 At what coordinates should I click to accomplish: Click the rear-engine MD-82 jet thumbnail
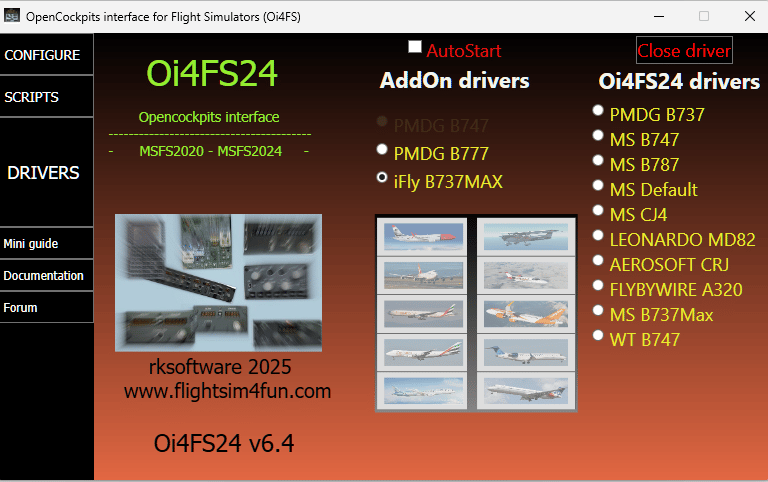(526, 390)
